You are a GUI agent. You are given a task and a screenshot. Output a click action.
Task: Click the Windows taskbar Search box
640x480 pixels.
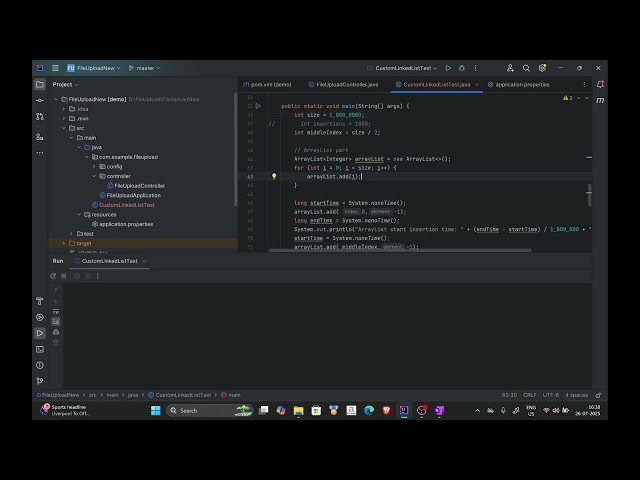coord(210,411)
